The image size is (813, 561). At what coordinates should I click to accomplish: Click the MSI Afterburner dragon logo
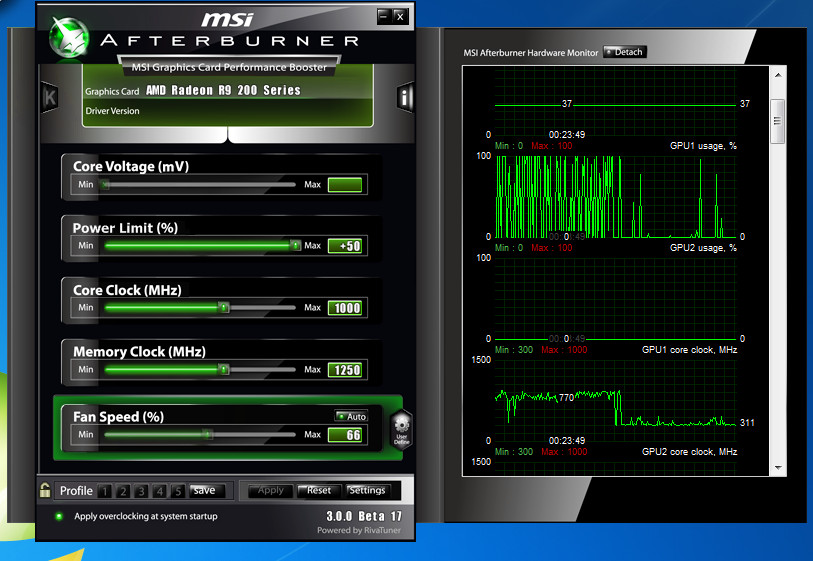(x=68, y=38)
